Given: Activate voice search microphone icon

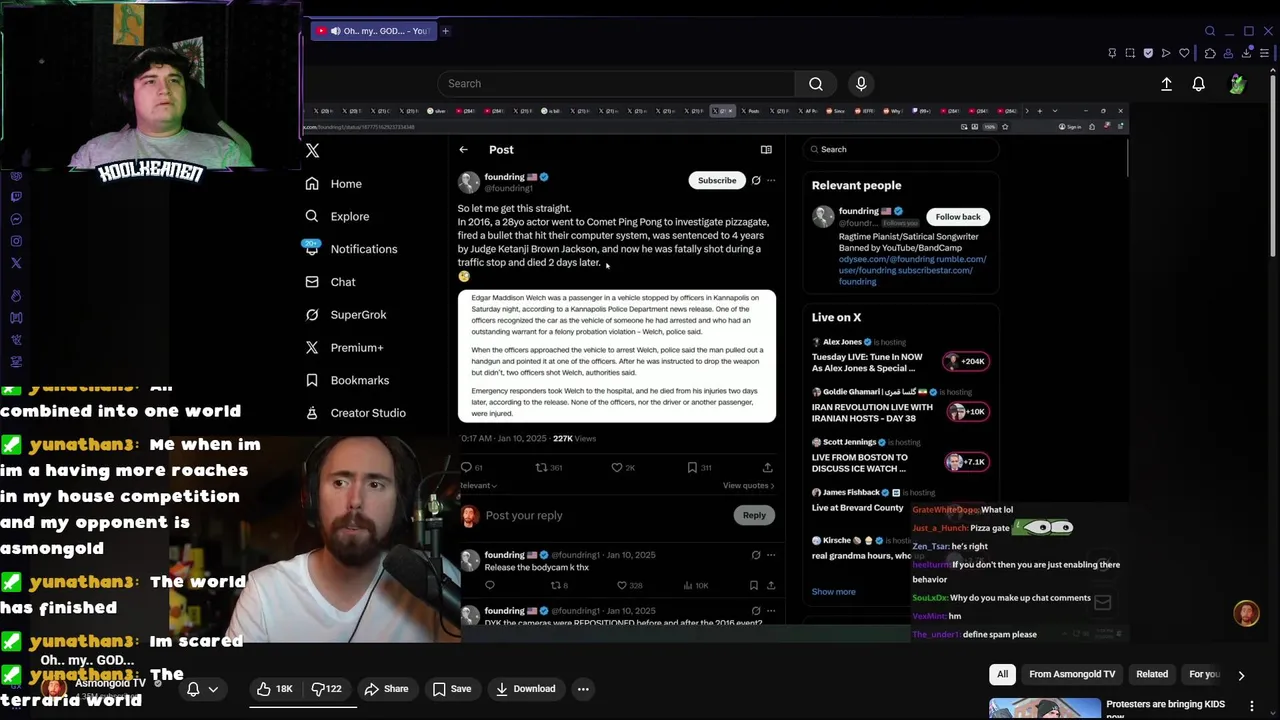Looking at the screenshot, I should pyautogui.click(x=861, y=84).
